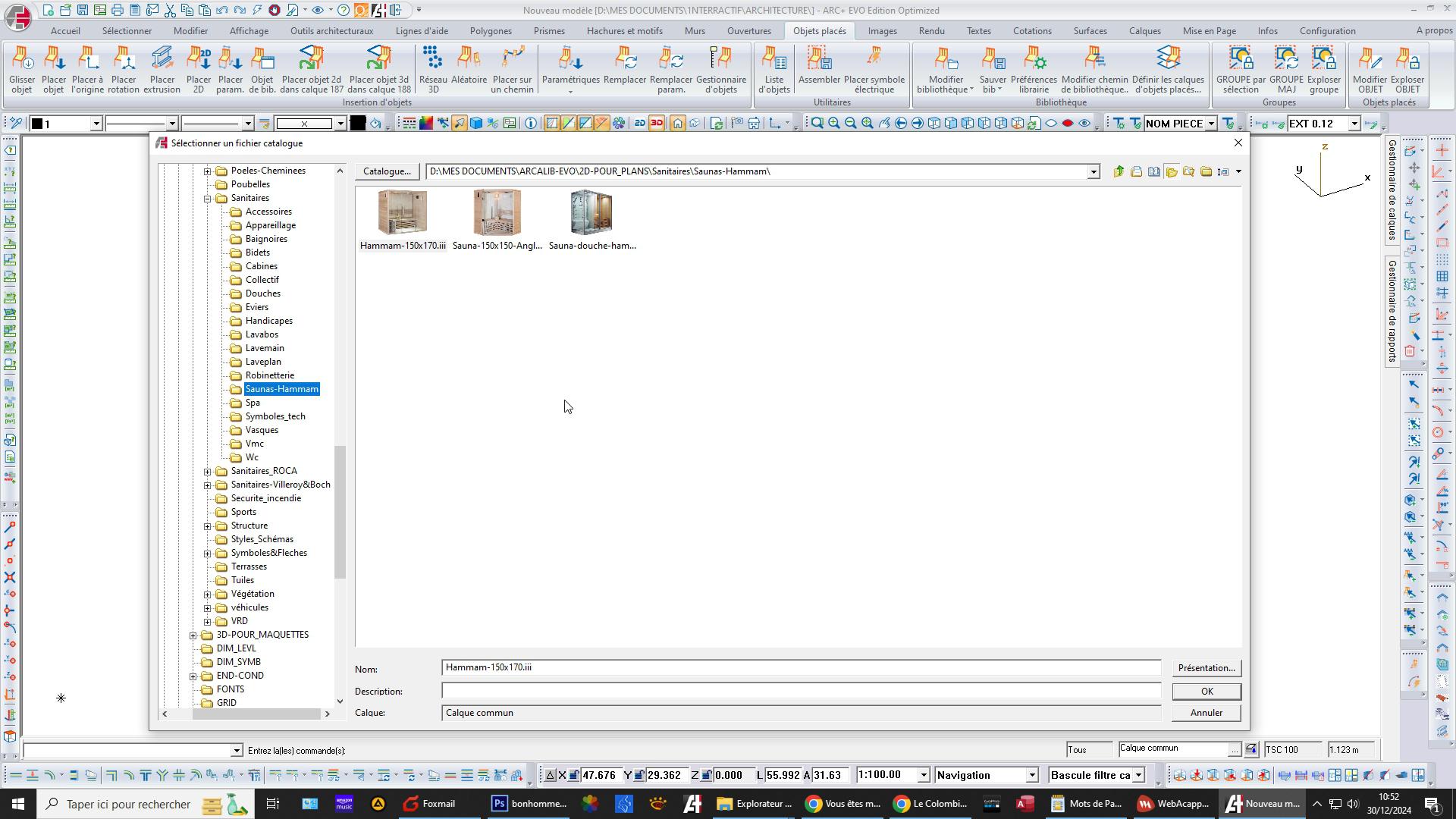Expand the Sanitaires_ROCA folder node
This screenshot has height=819, width=1456.
(208, 472)
